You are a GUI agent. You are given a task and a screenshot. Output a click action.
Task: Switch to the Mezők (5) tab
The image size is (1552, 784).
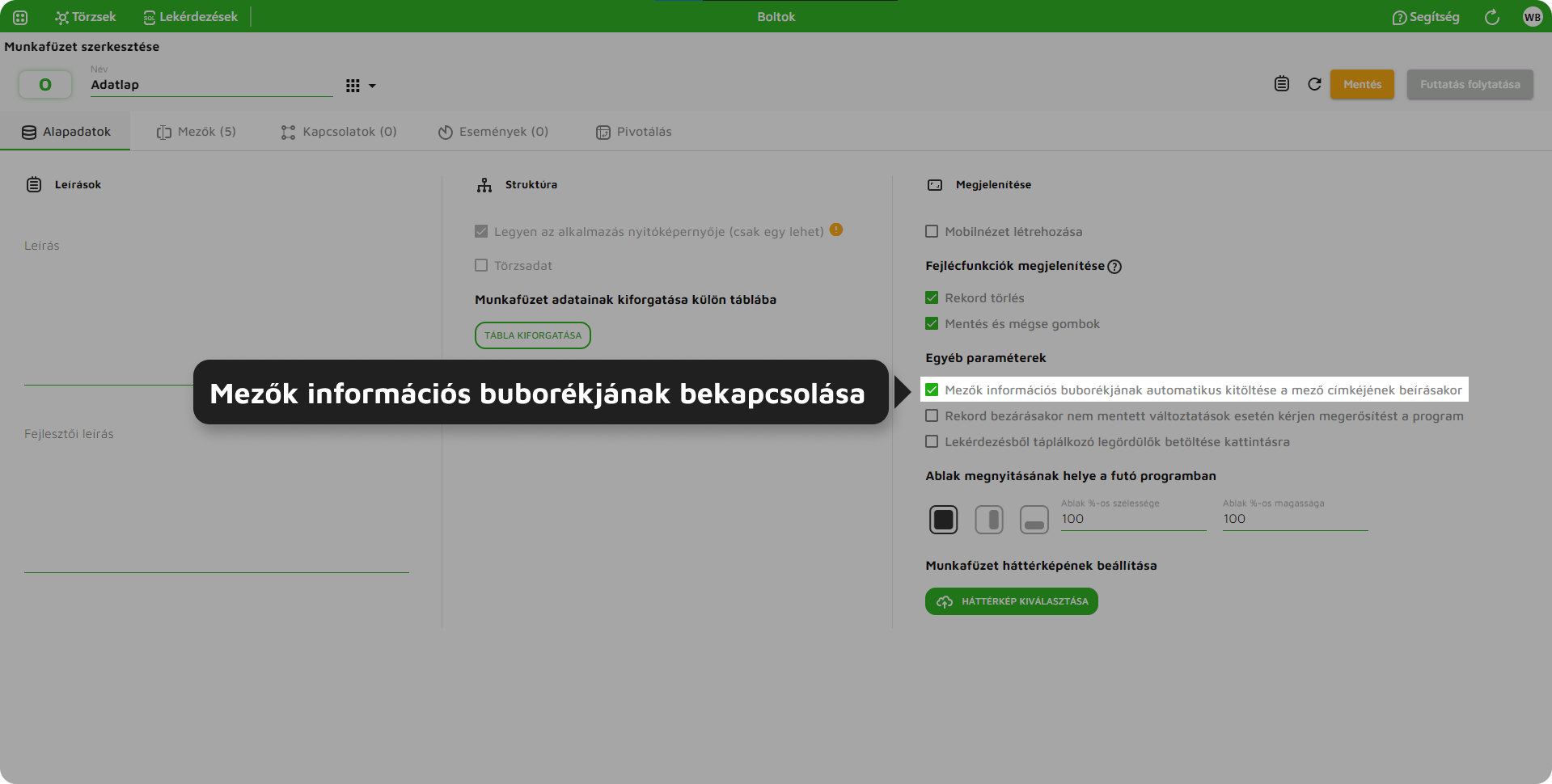tap(197, 132)
